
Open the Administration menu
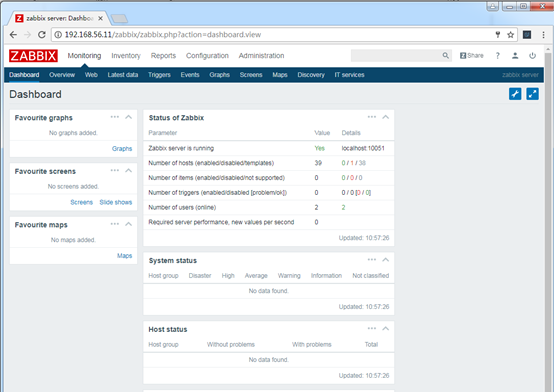tap(261, 55)
